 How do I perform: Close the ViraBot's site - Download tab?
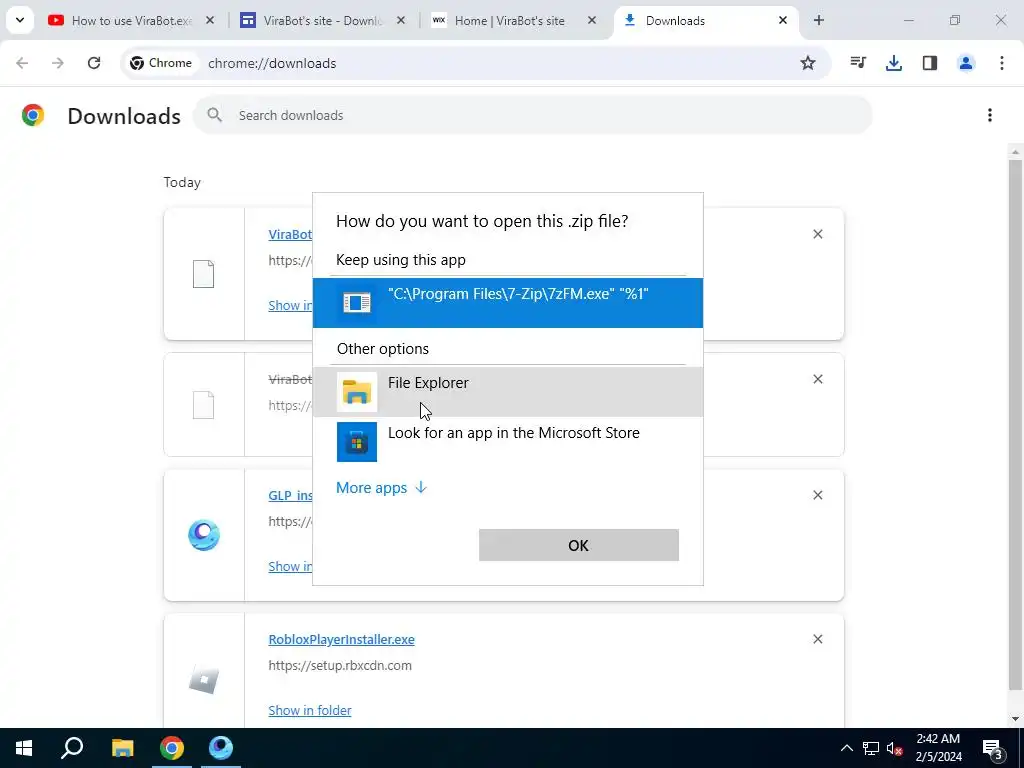[x=401, y=21]
